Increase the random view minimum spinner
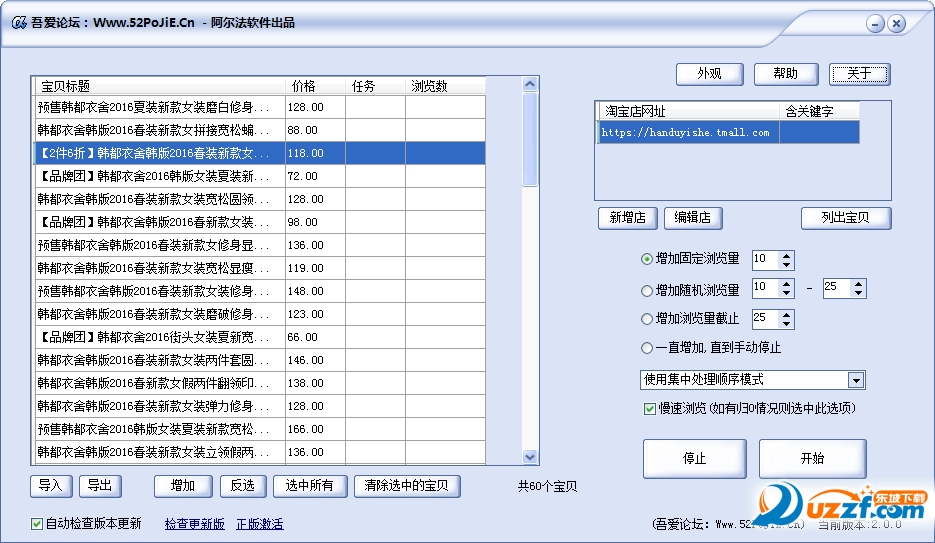 (x=787, y=284)
